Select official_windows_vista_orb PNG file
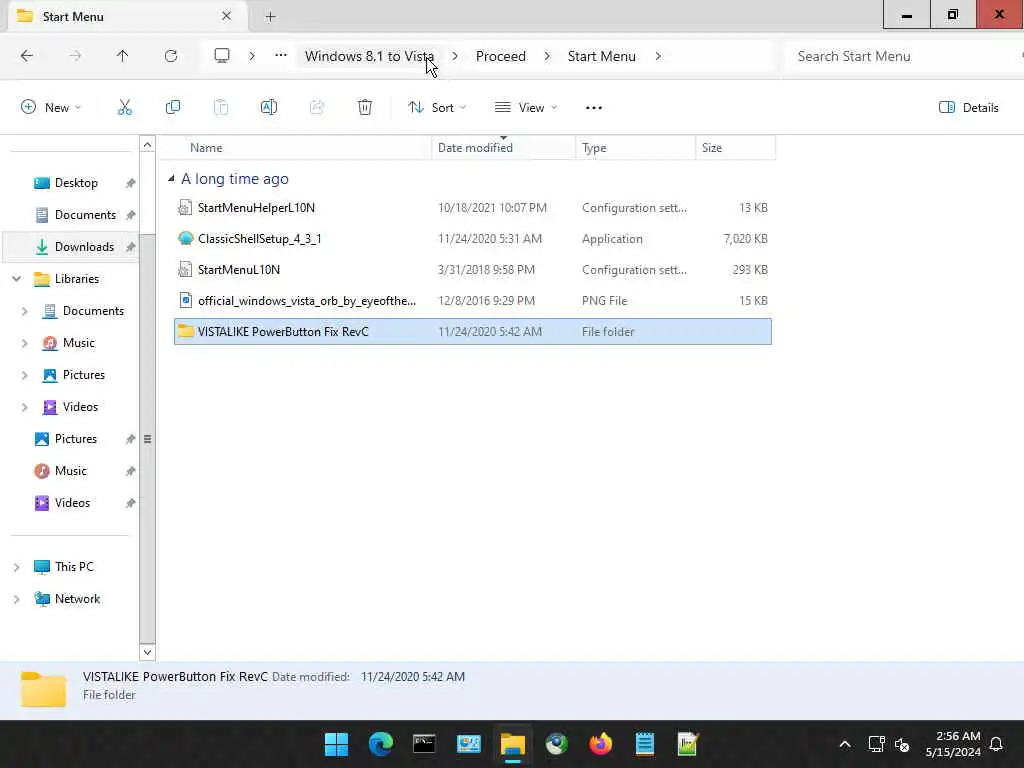 coord(473,300)
